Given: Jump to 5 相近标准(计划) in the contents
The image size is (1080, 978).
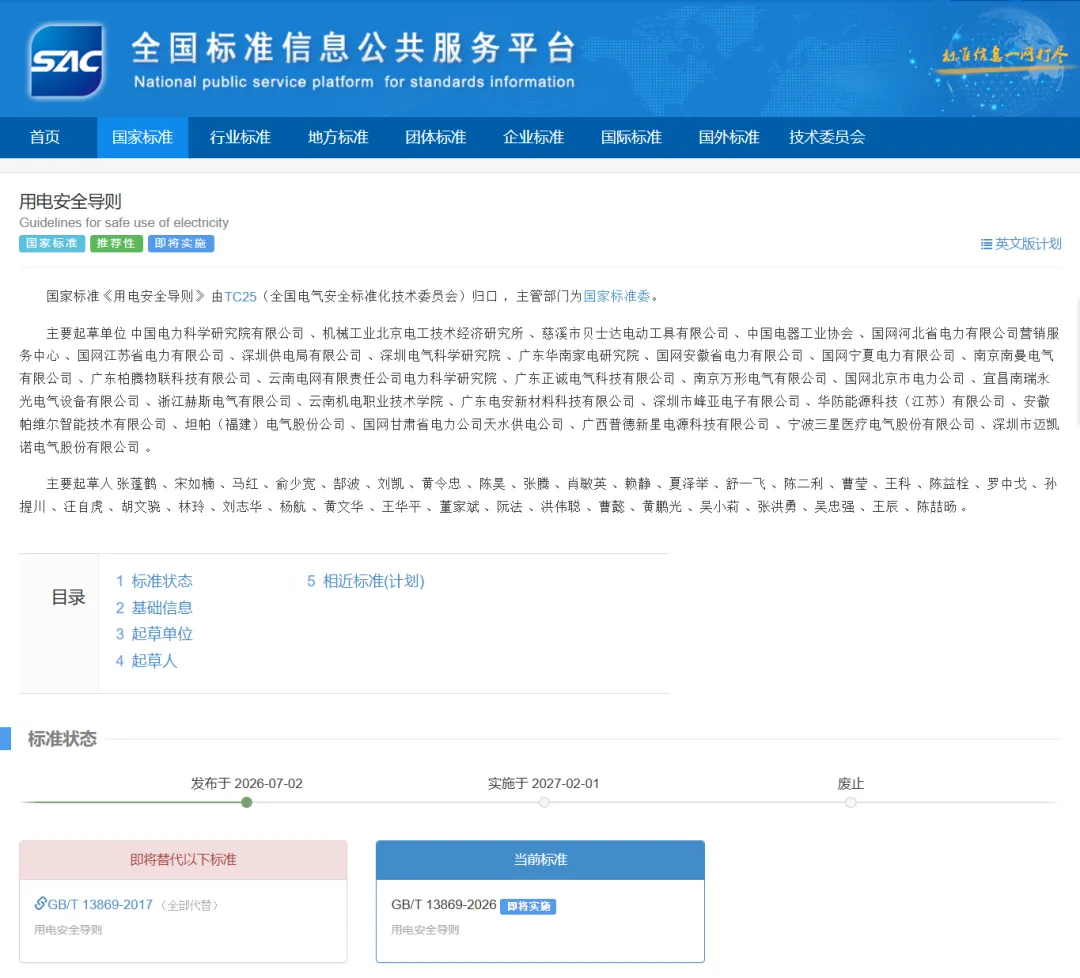Looking at the screenshot, I should coord(366,581).
